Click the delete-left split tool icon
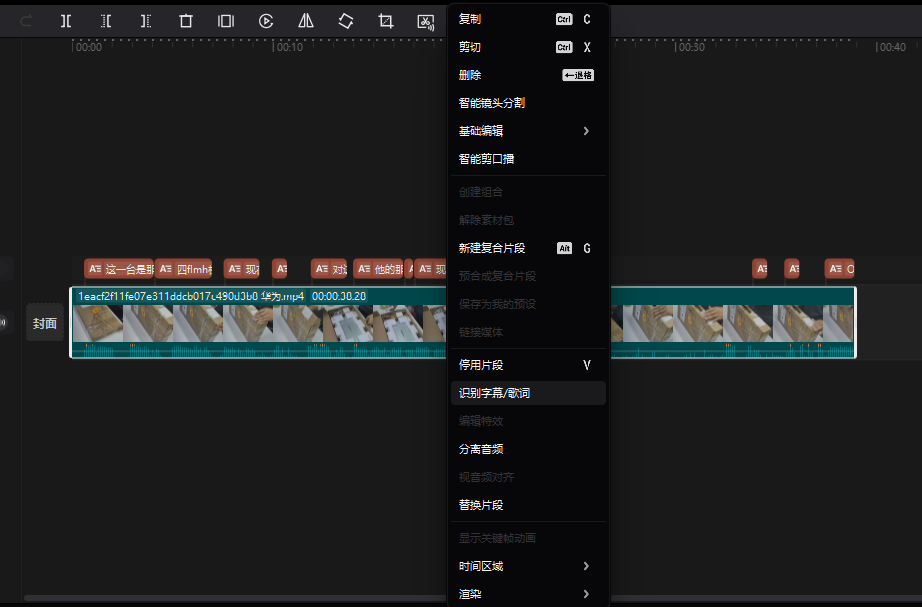922x607 pixels. 106,21
